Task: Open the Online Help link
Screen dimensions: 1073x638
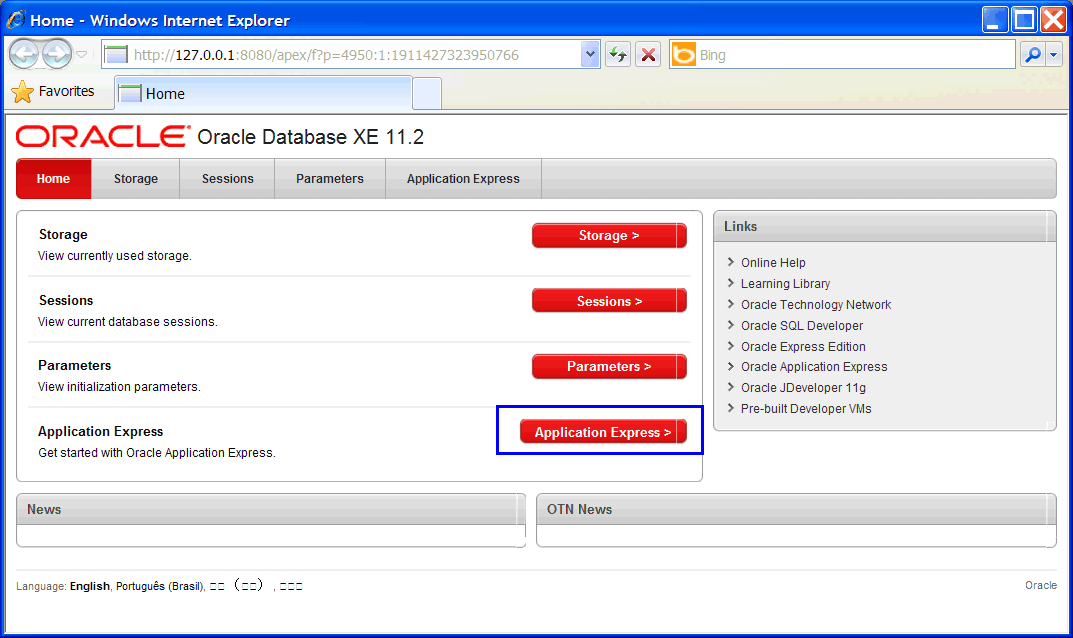Action: coord(773,263)
